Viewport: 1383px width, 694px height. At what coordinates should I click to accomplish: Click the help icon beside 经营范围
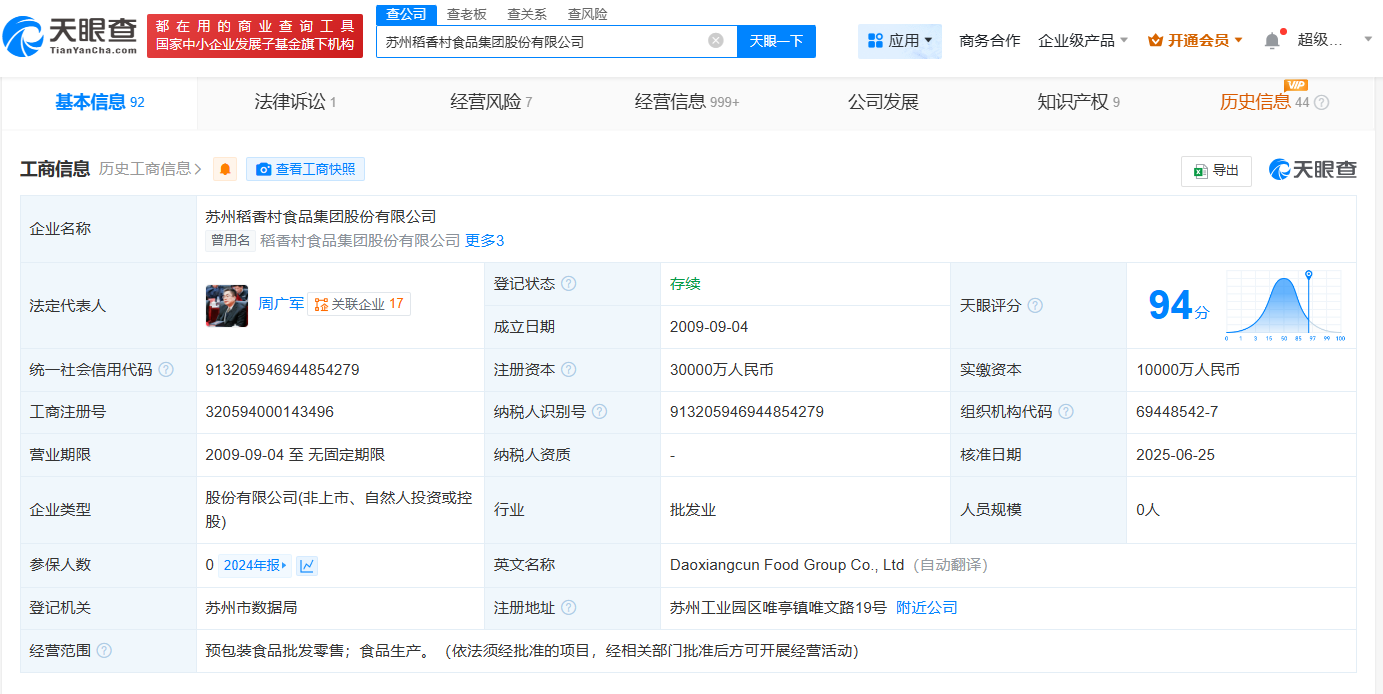(x=104, y=651)
